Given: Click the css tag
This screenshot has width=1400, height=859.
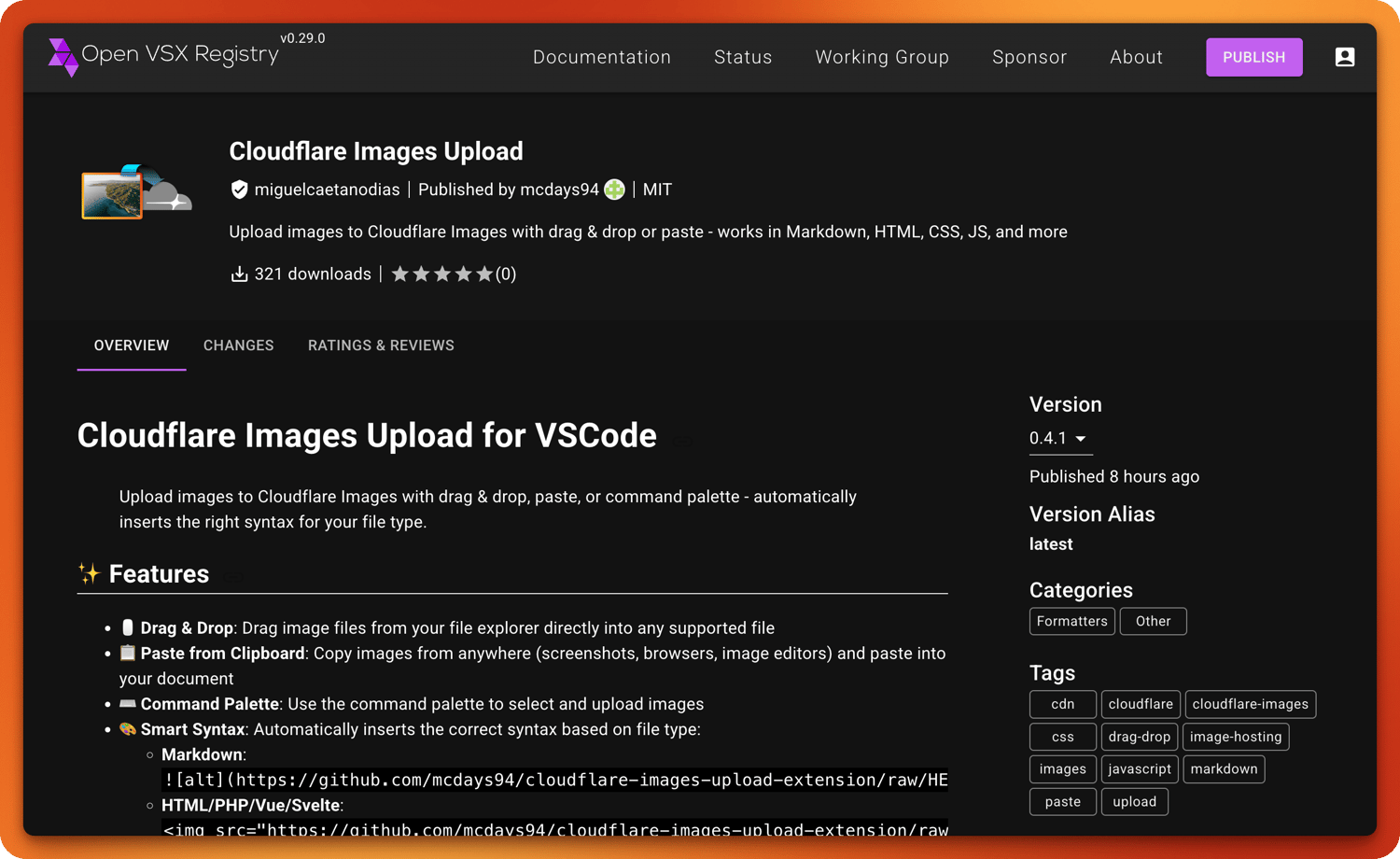Looking at the screenshot, I should (x=1063, y=737).
